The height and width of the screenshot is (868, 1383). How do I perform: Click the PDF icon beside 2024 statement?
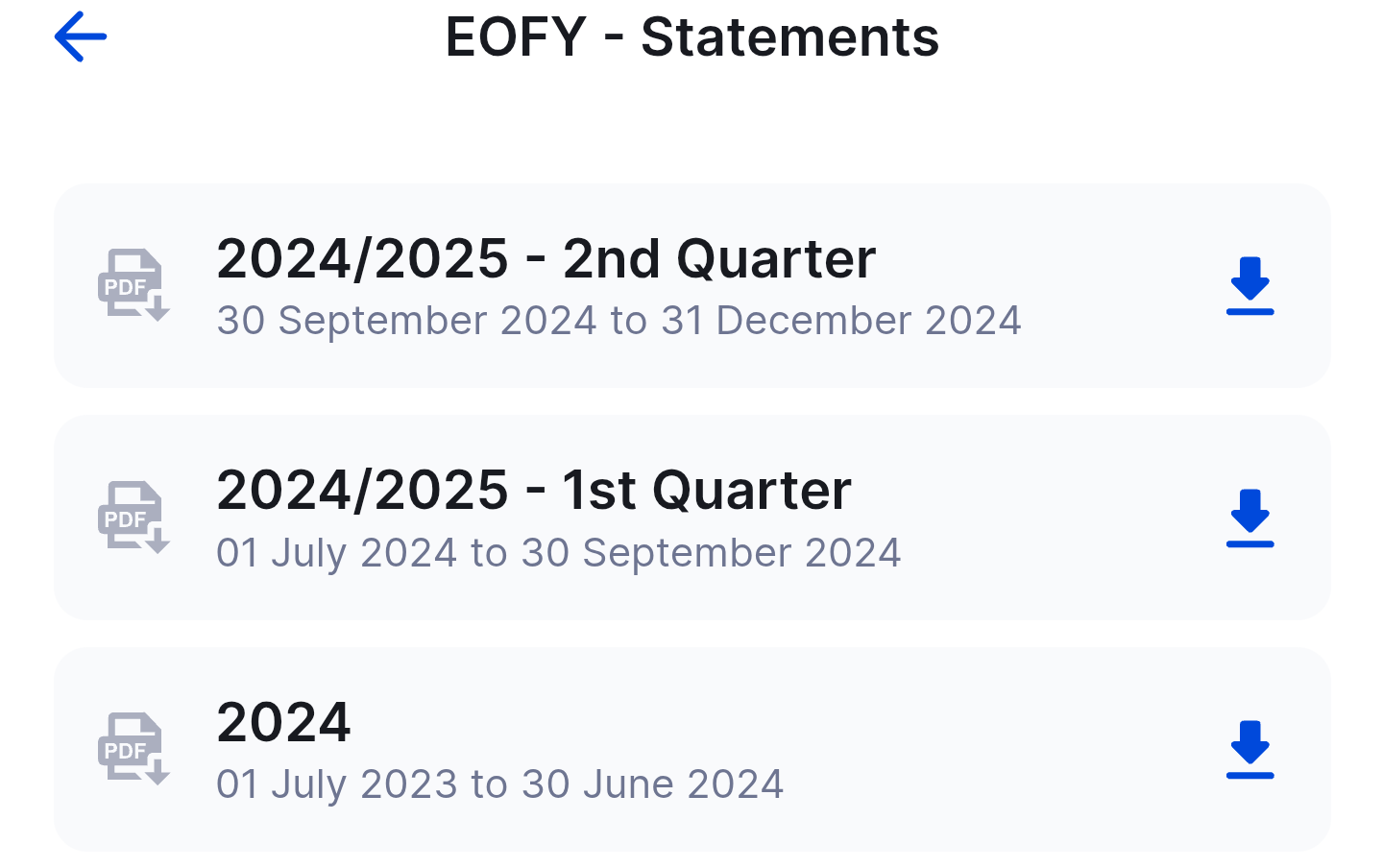pos(133,749)
